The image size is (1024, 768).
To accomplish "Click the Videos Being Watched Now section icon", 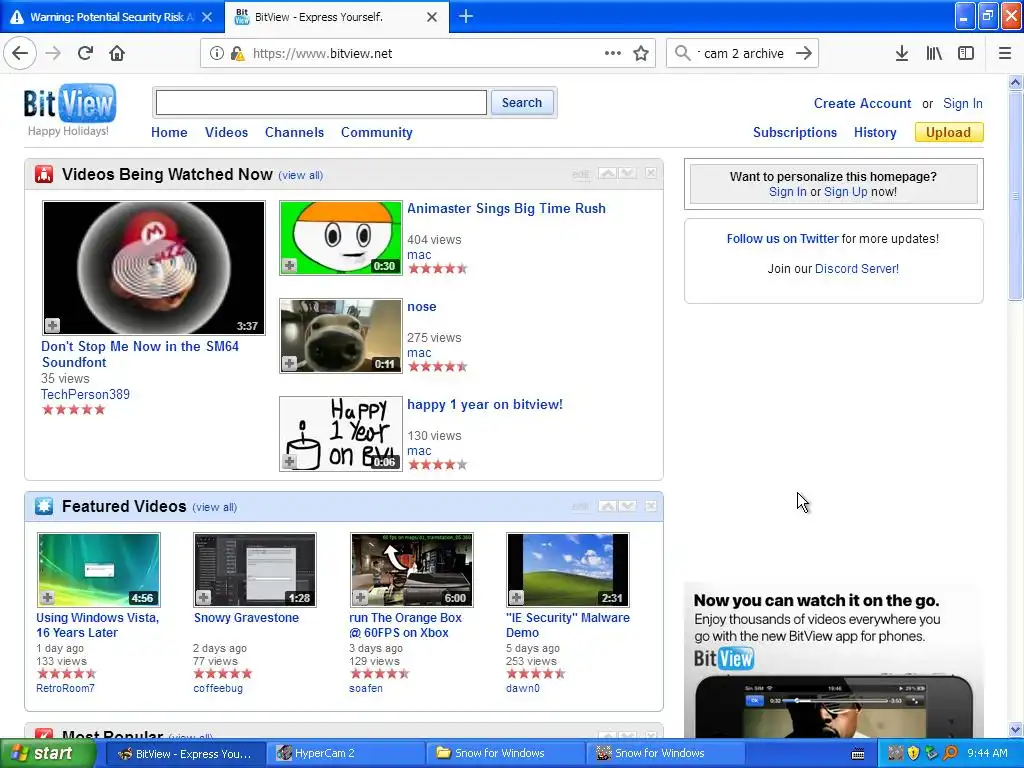I will [x=44, y=174].
